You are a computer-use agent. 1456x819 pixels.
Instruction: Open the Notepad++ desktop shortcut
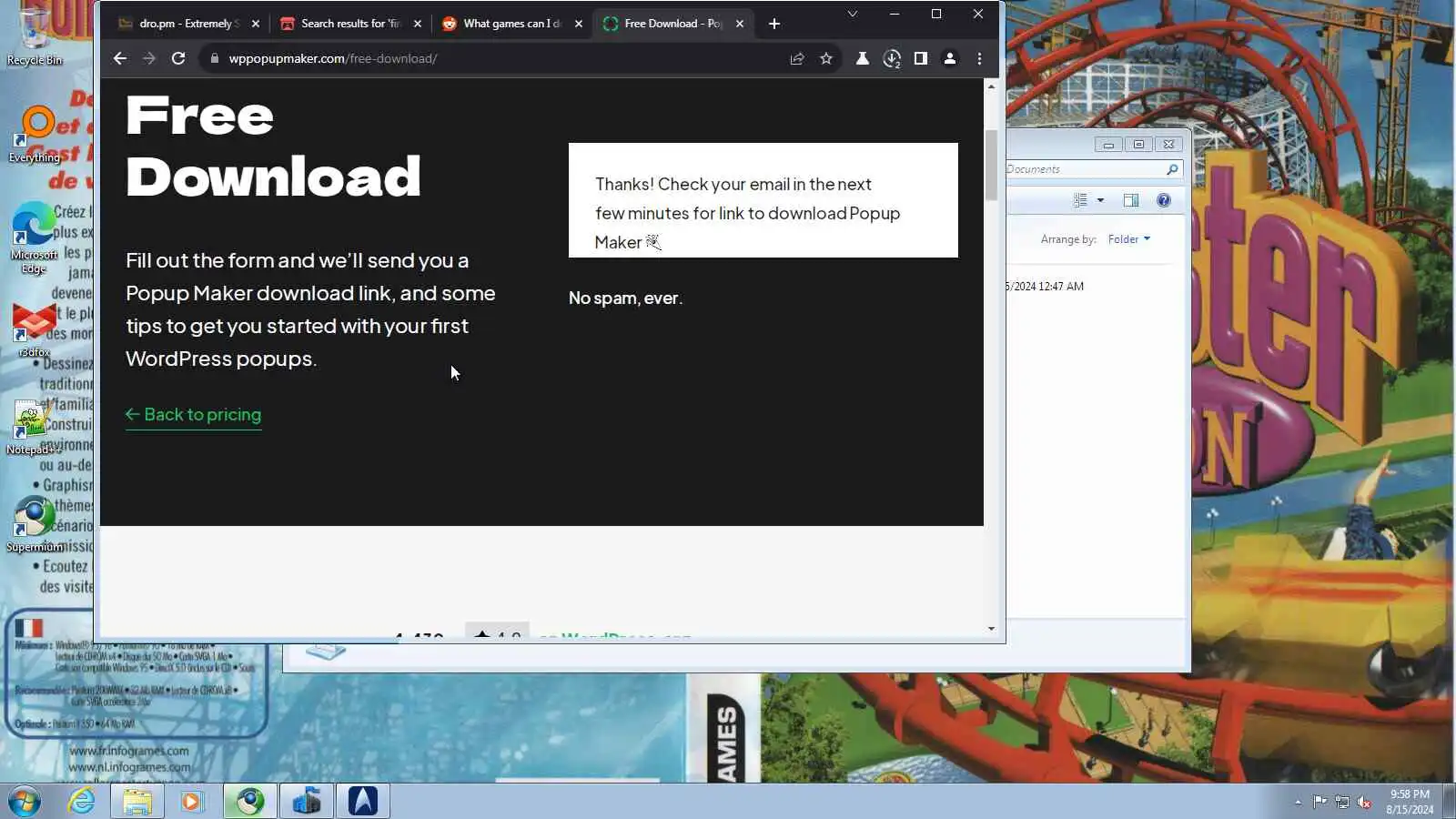[x=35, y=428]
